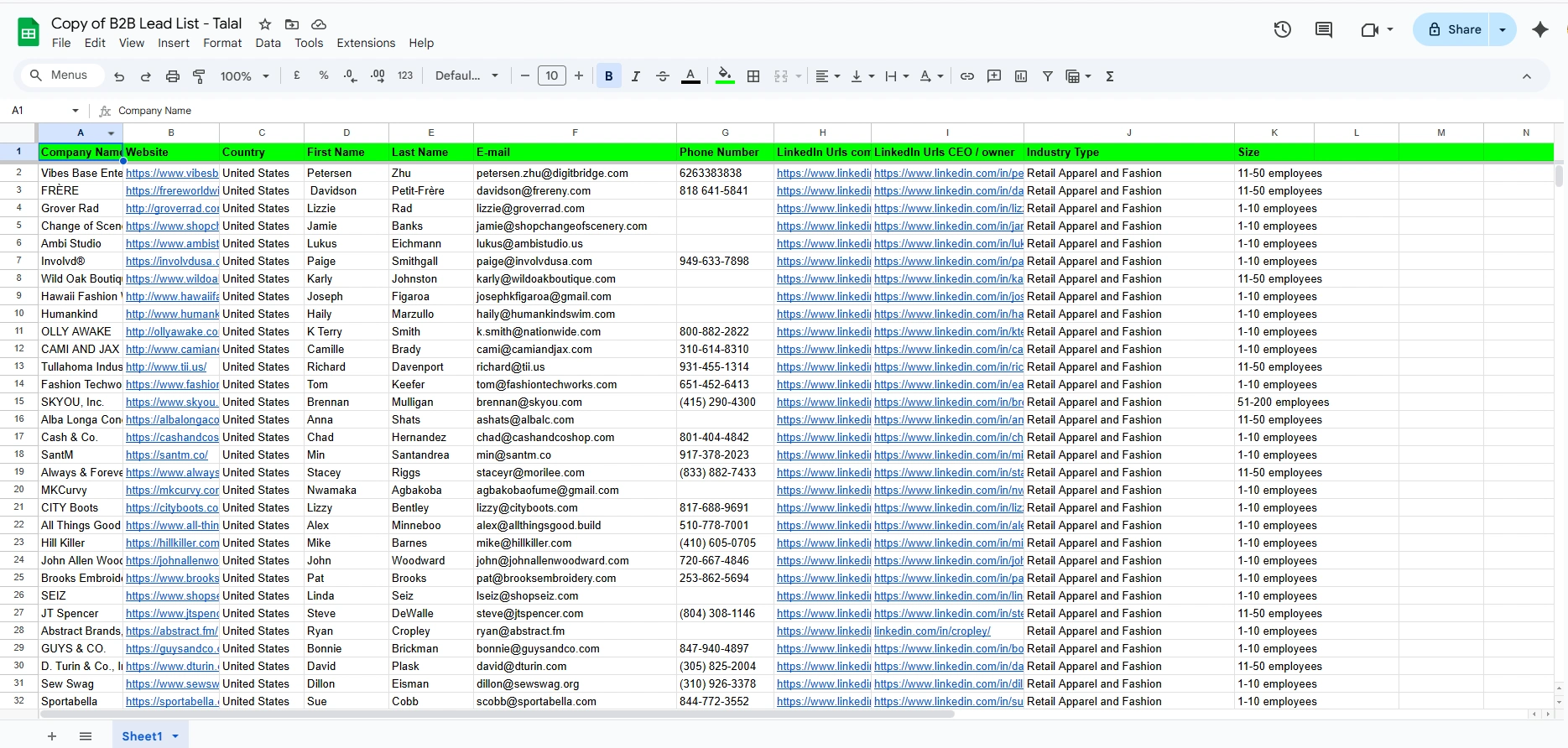
Task: Click the Create a filter icon
Action: [x=1048, y=76]
